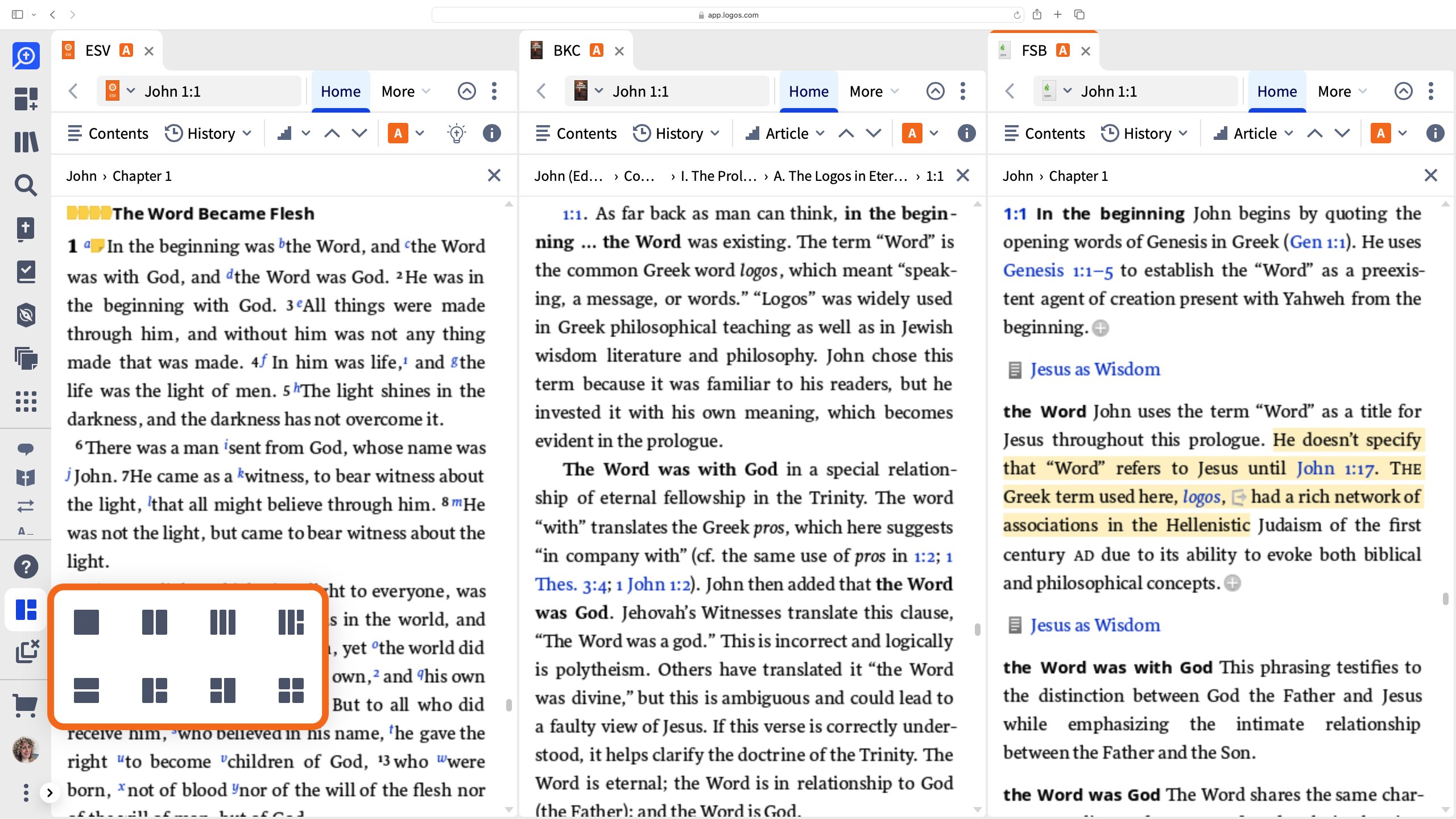
Task: Select the Home tab in ESV panel
Action: [x=340, y=91]
